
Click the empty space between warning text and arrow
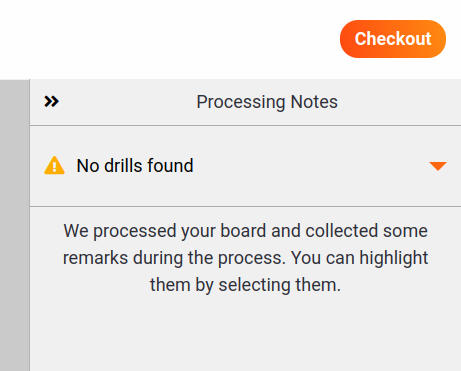click(310, 166)
